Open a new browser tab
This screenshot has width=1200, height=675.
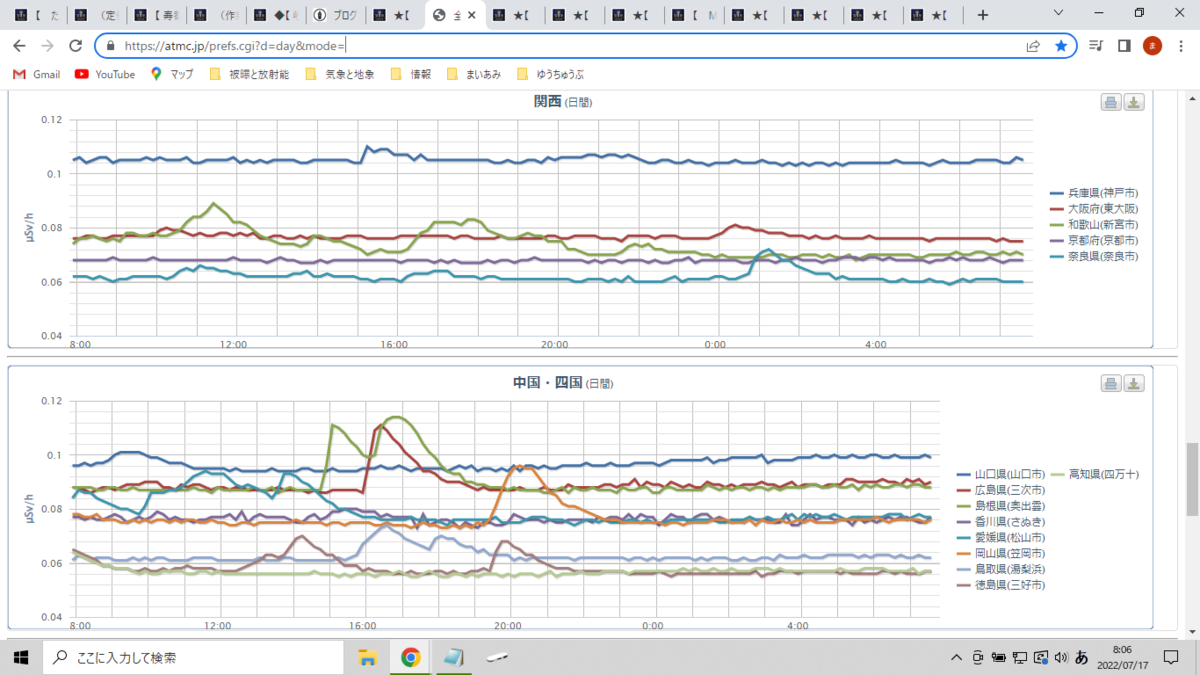point(983,15)
